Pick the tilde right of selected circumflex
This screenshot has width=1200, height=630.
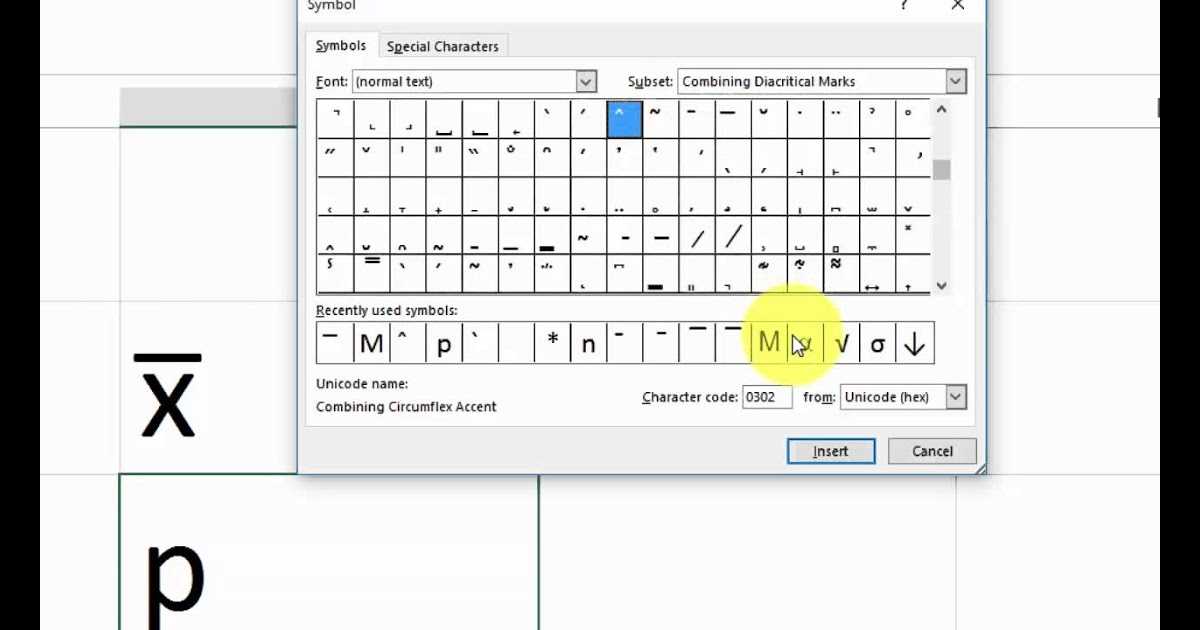(659, 118)
